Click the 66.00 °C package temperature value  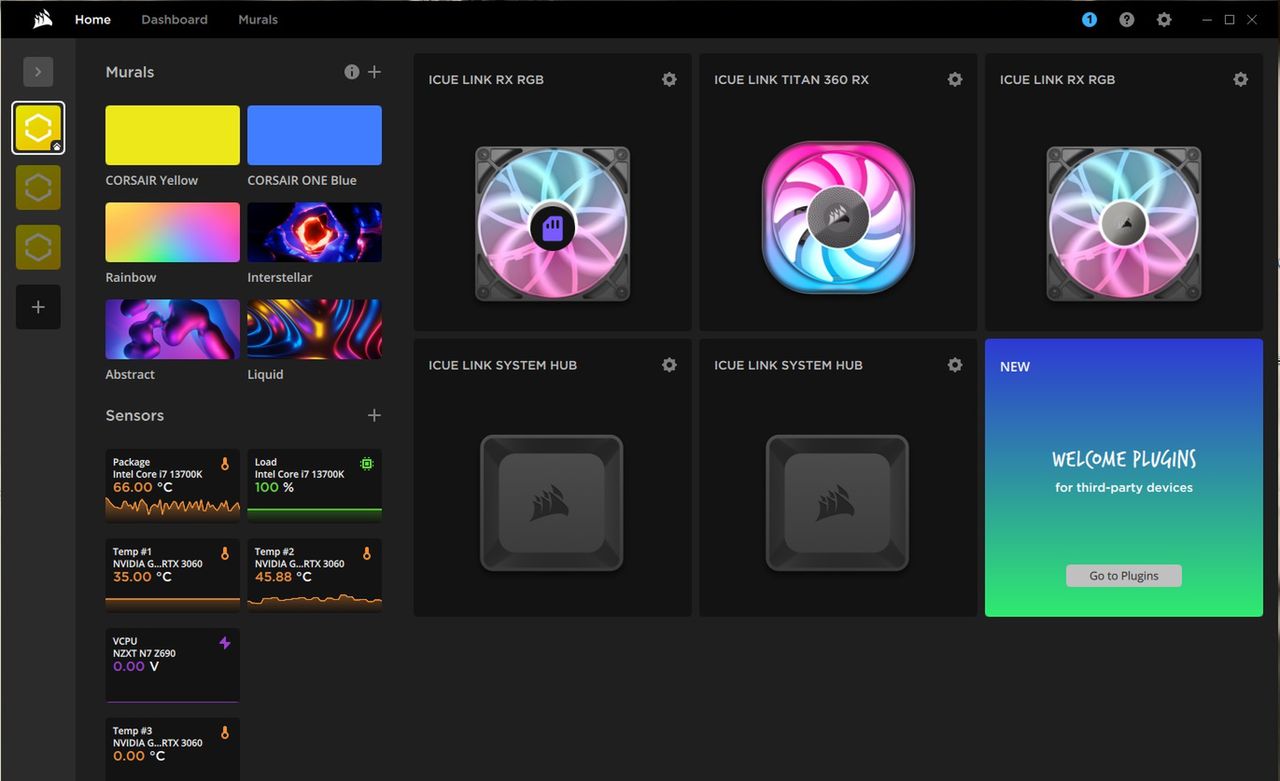coord(142,487)
